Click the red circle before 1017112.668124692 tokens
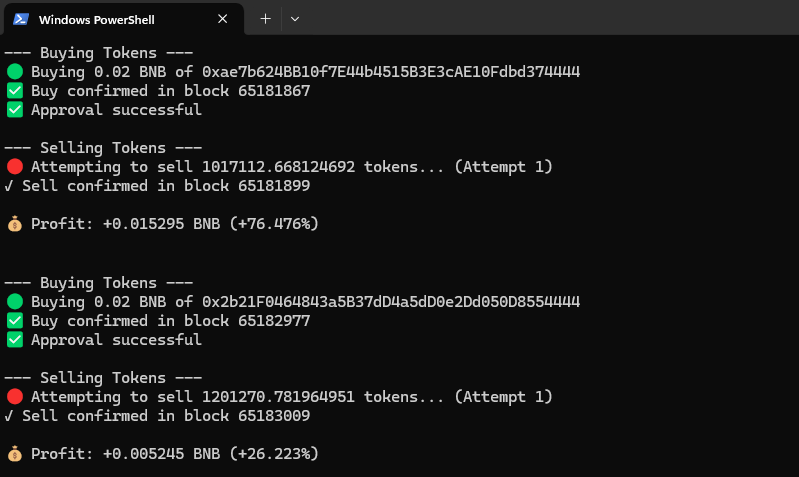The height and width of the screenshot is (477, 799). [x=15, y=167]
